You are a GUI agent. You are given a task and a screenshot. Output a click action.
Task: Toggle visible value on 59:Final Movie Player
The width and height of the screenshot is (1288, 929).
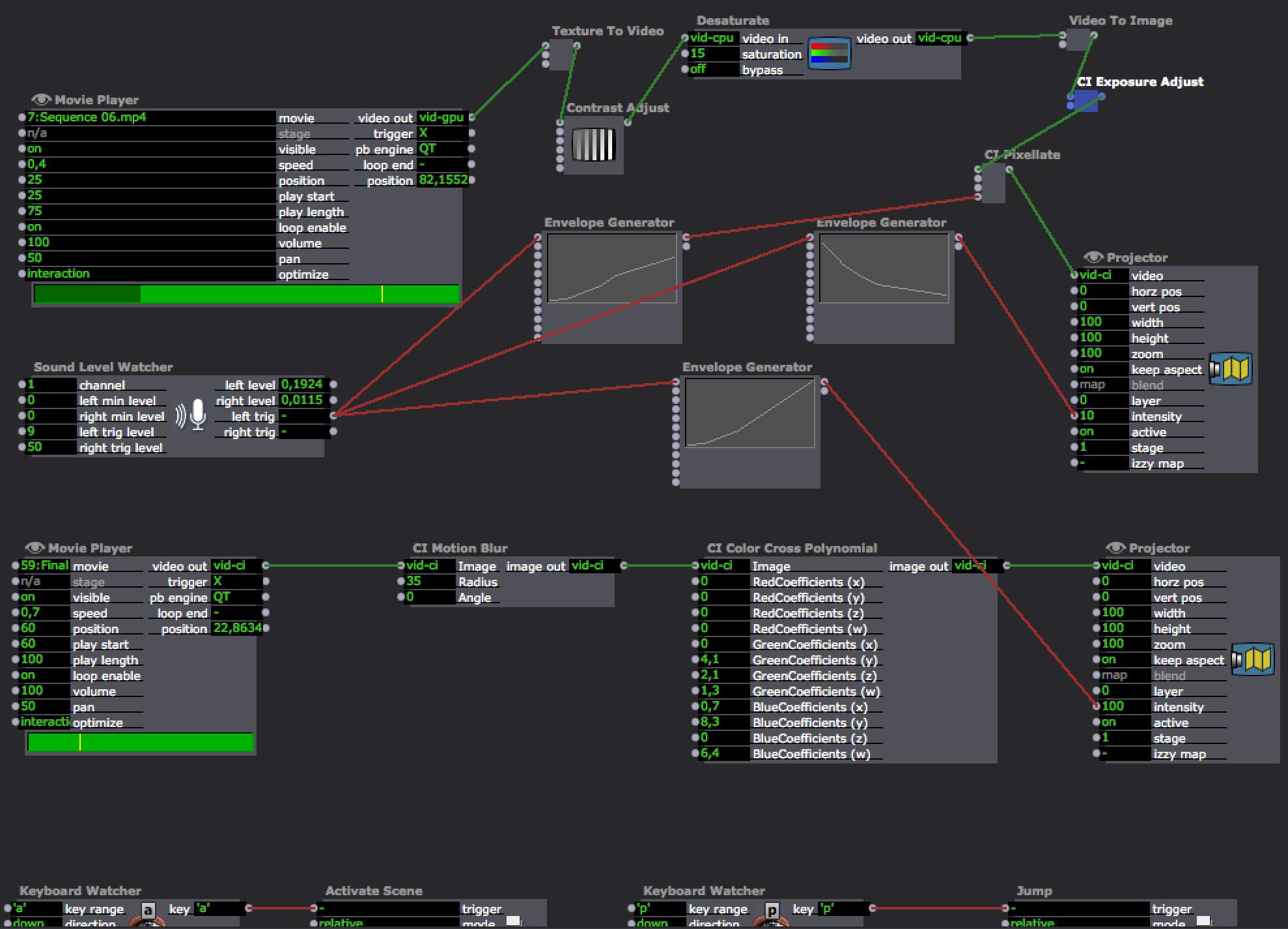[44, 597]
